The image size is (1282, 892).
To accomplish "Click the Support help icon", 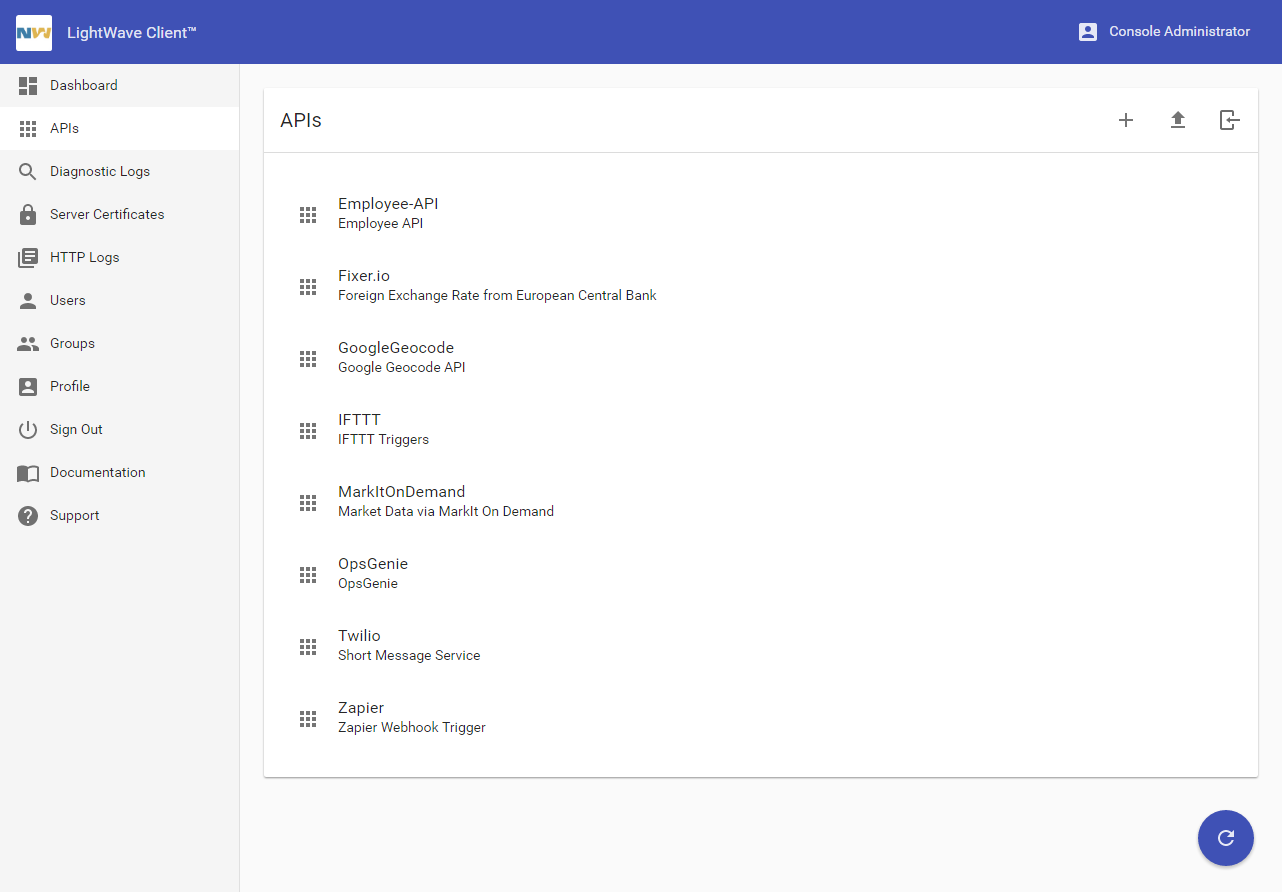I will [28, 516].
